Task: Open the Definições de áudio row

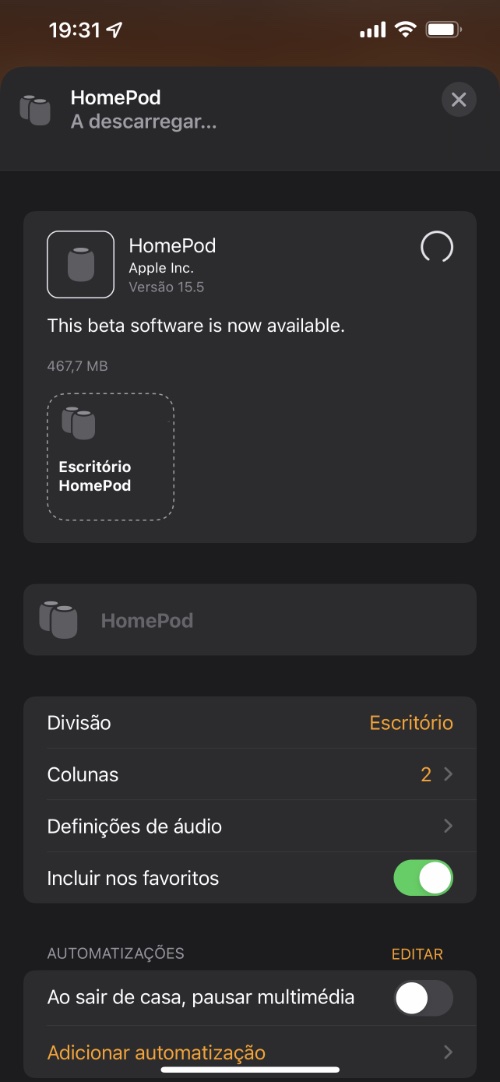Action: coord(250,826)
